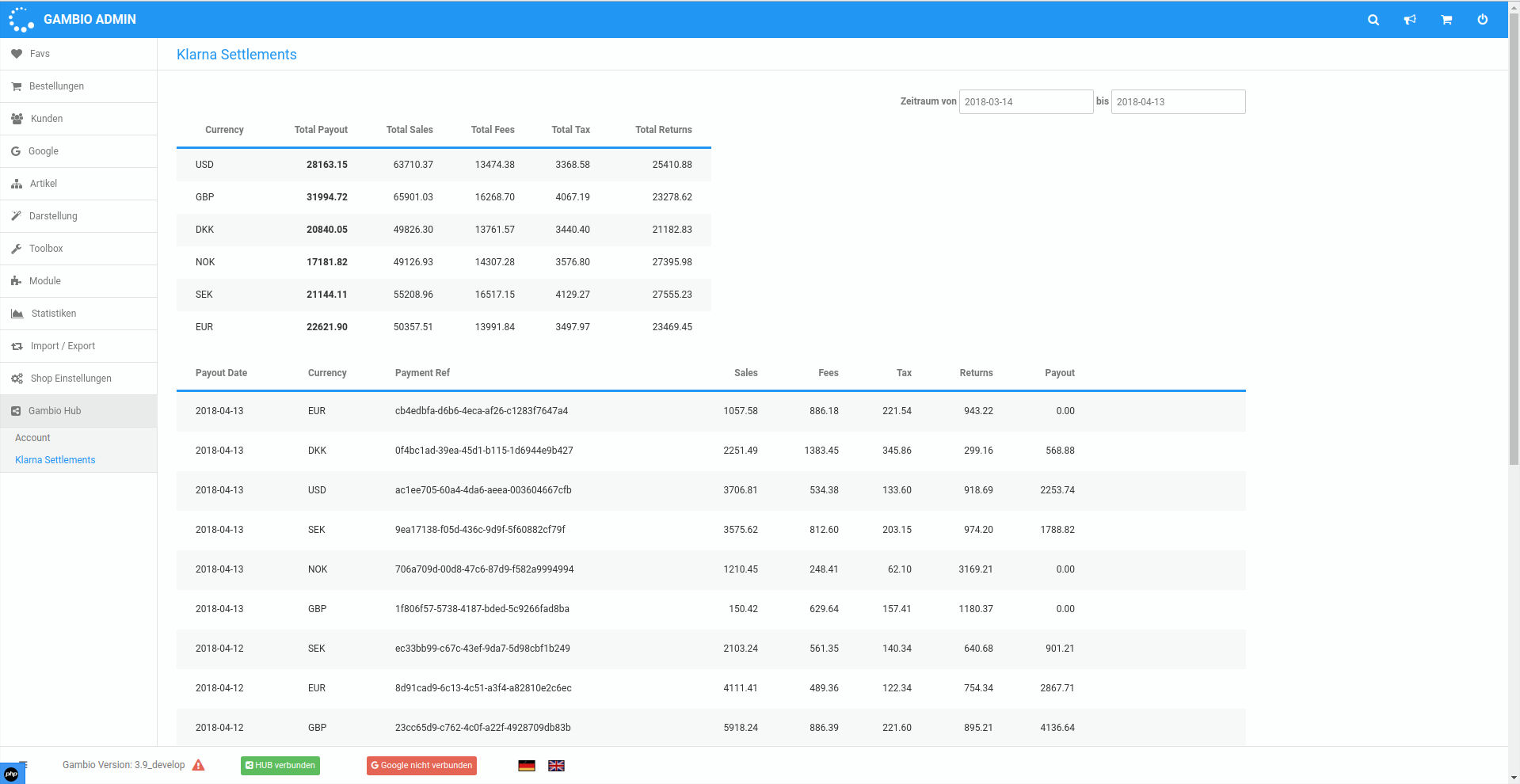
Task: Click the power logout icon
Action: point(1483,20)
